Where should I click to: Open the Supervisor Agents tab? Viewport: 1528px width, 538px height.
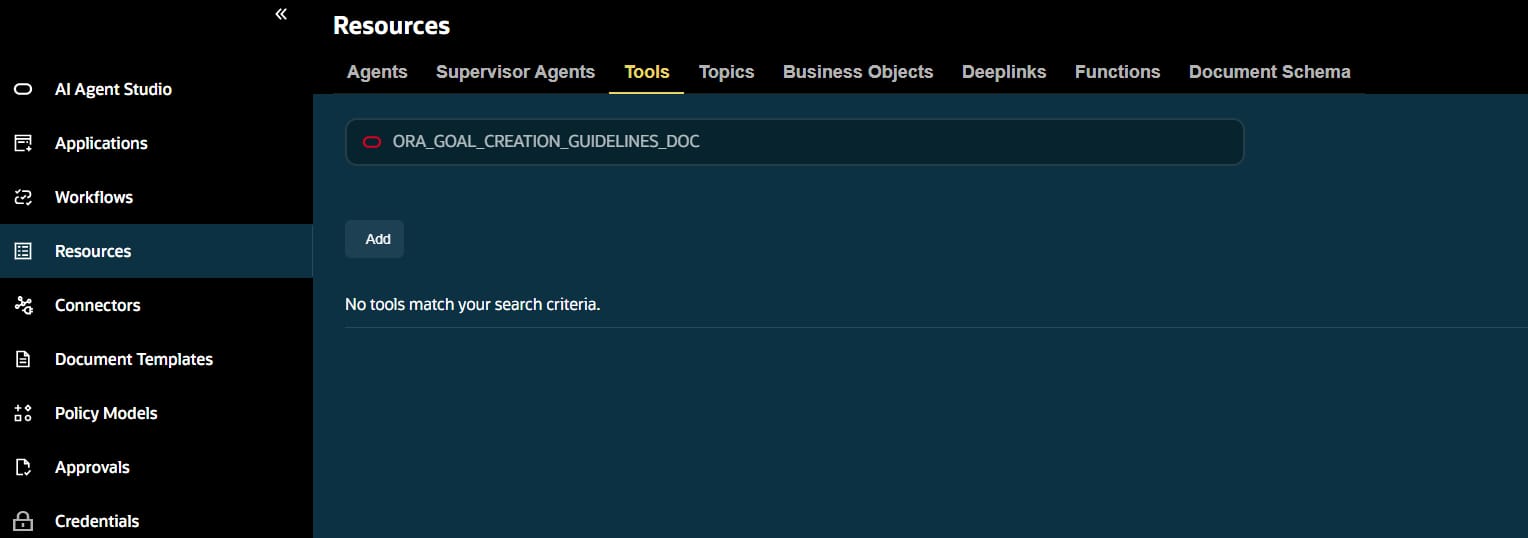tap(515, 72)
